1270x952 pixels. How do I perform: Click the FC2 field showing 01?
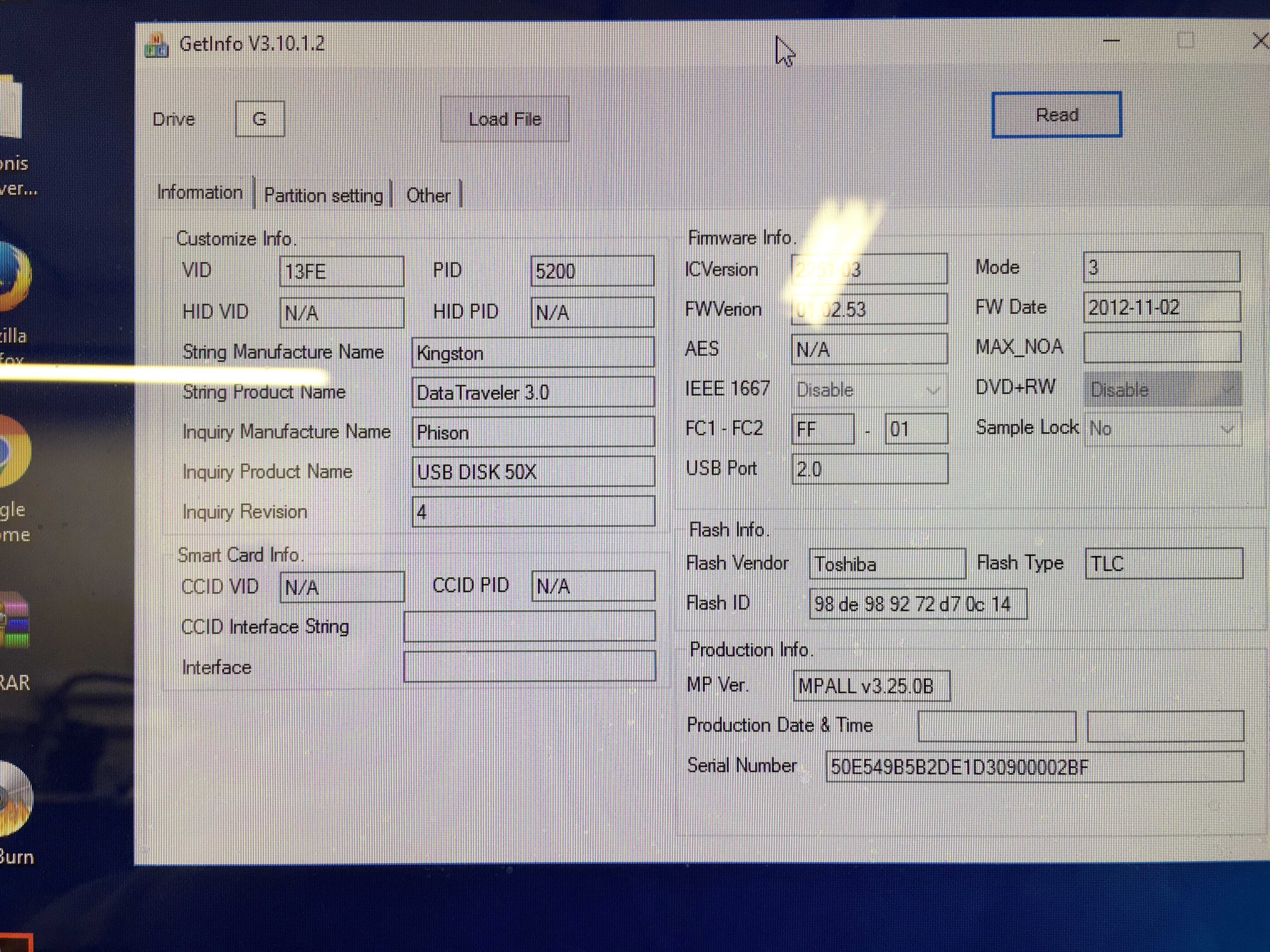[916, 429]
